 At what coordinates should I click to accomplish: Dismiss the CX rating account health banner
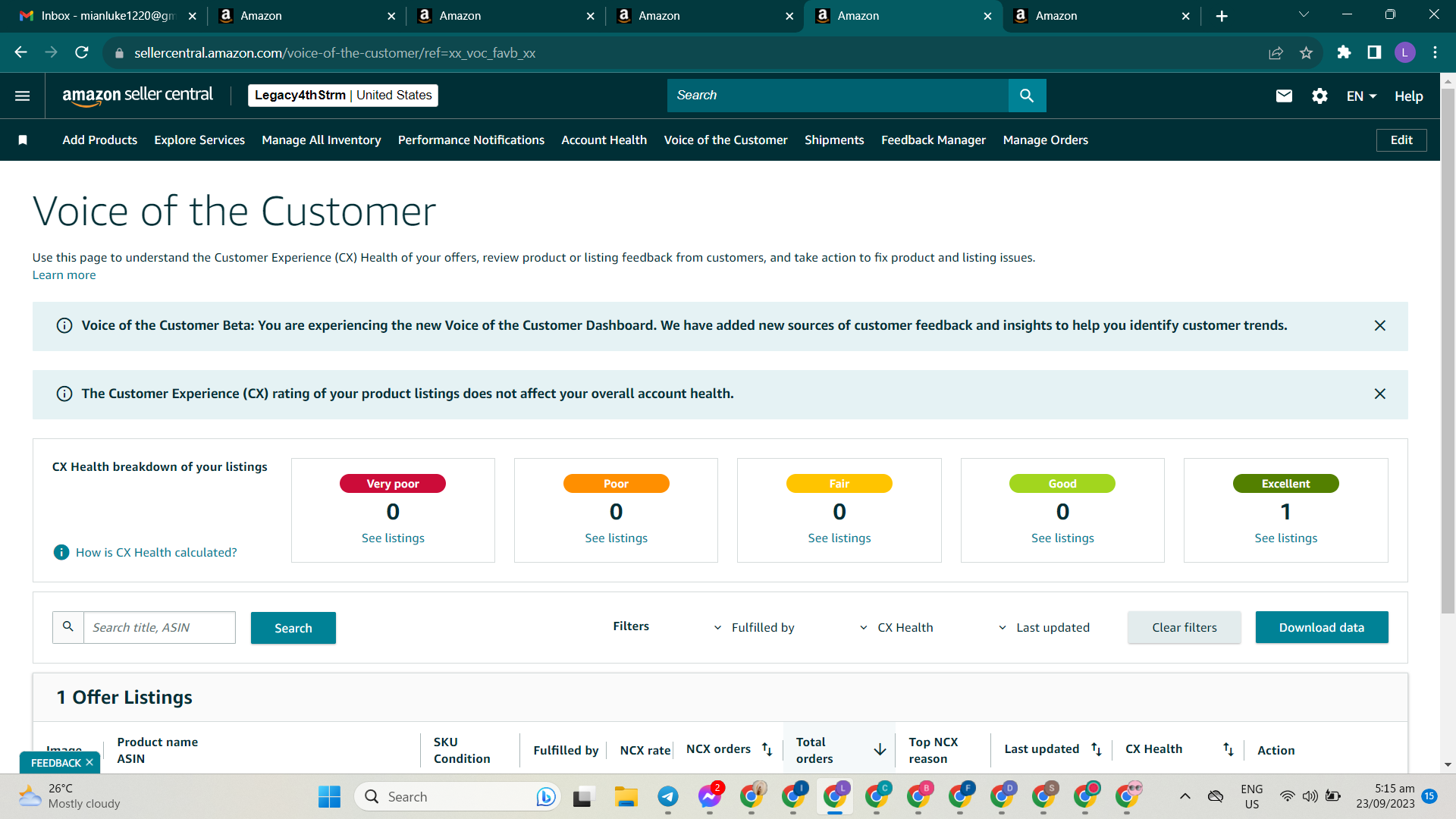(x=1380, y=394)
